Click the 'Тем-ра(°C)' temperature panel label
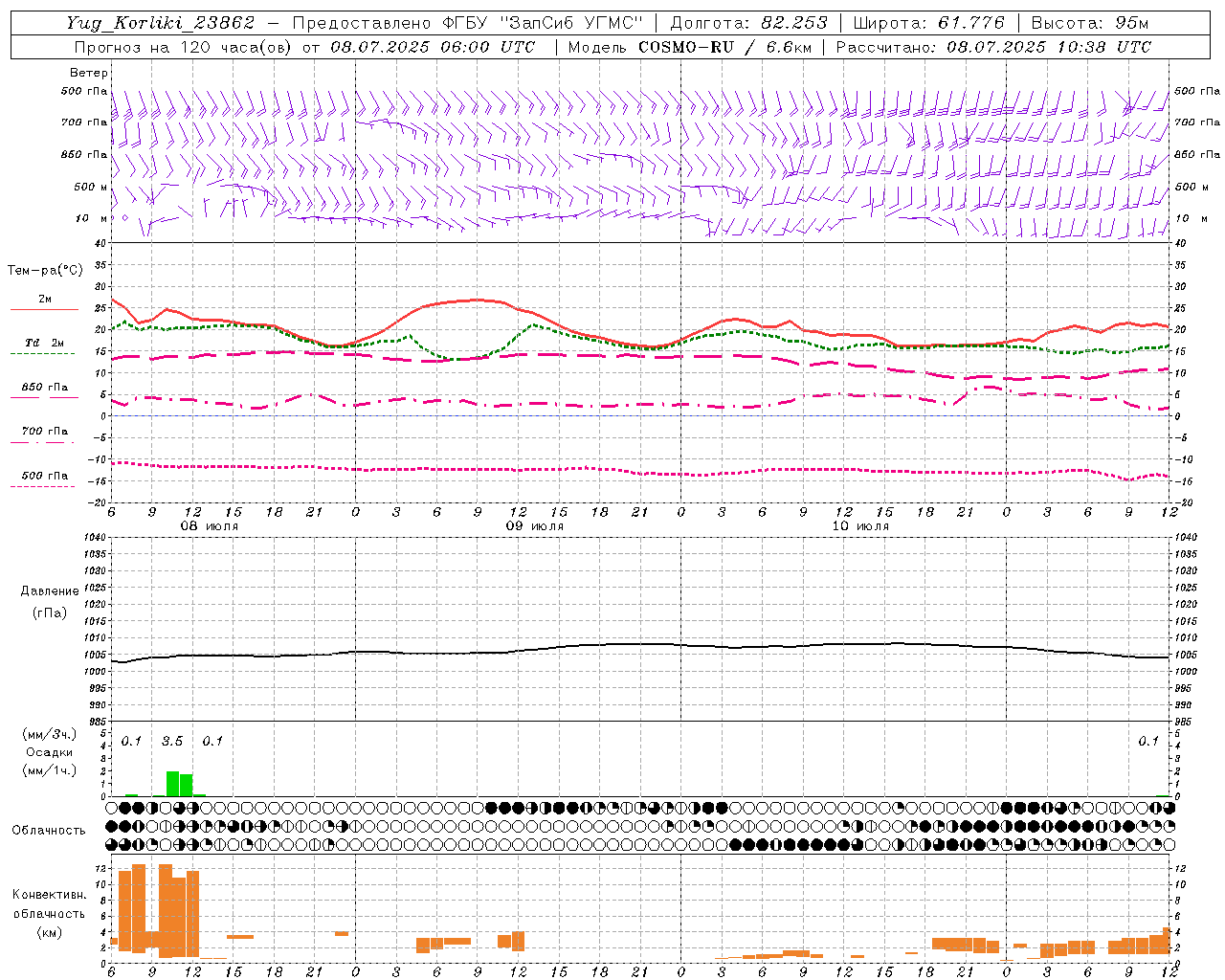Screen dimensions: 1225x980 click(45, 271)
